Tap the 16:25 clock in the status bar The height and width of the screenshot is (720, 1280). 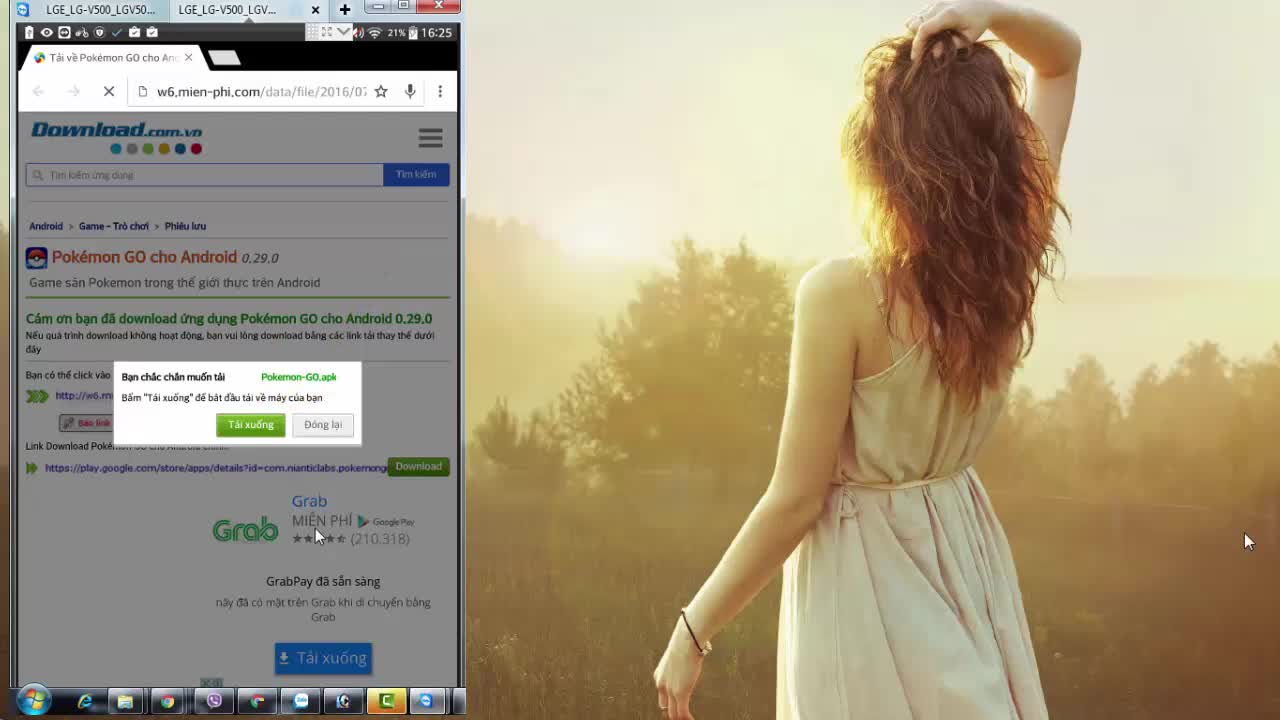[x=437, y=33]
